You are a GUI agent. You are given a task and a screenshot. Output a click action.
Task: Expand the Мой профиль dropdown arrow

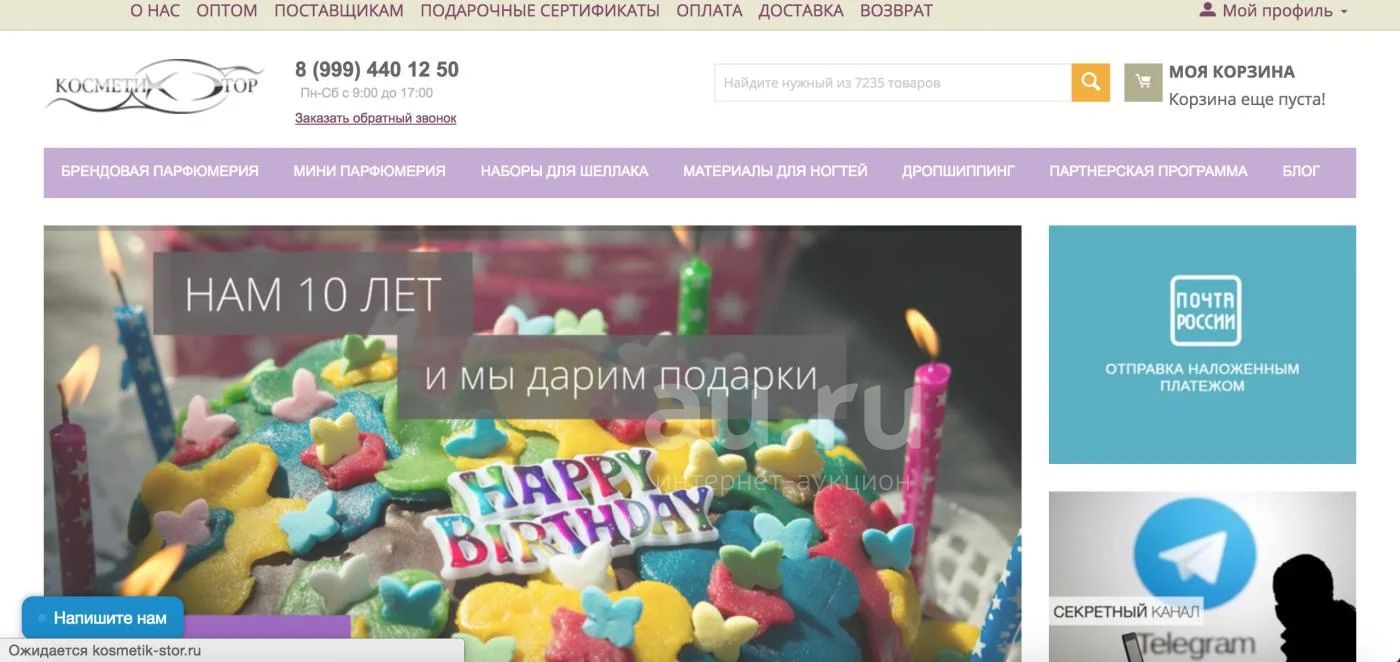(x=1344, y=12)
